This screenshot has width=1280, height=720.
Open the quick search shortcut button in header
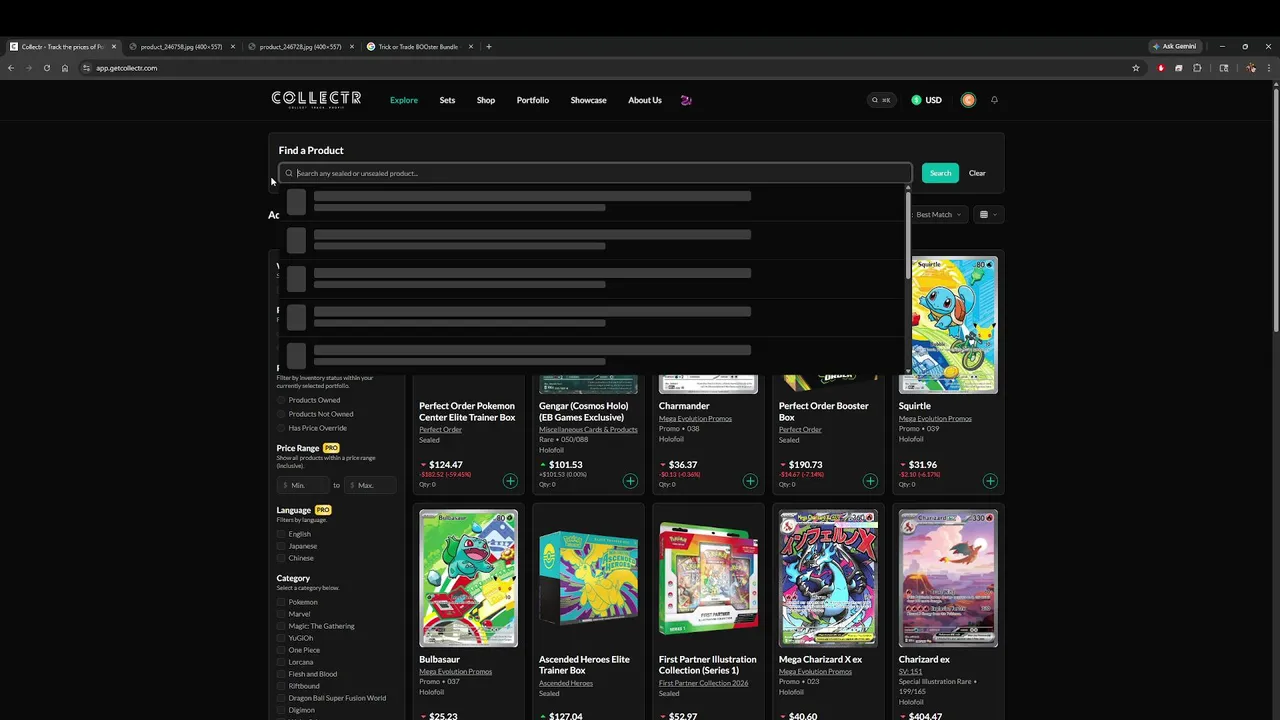point(881,100)
